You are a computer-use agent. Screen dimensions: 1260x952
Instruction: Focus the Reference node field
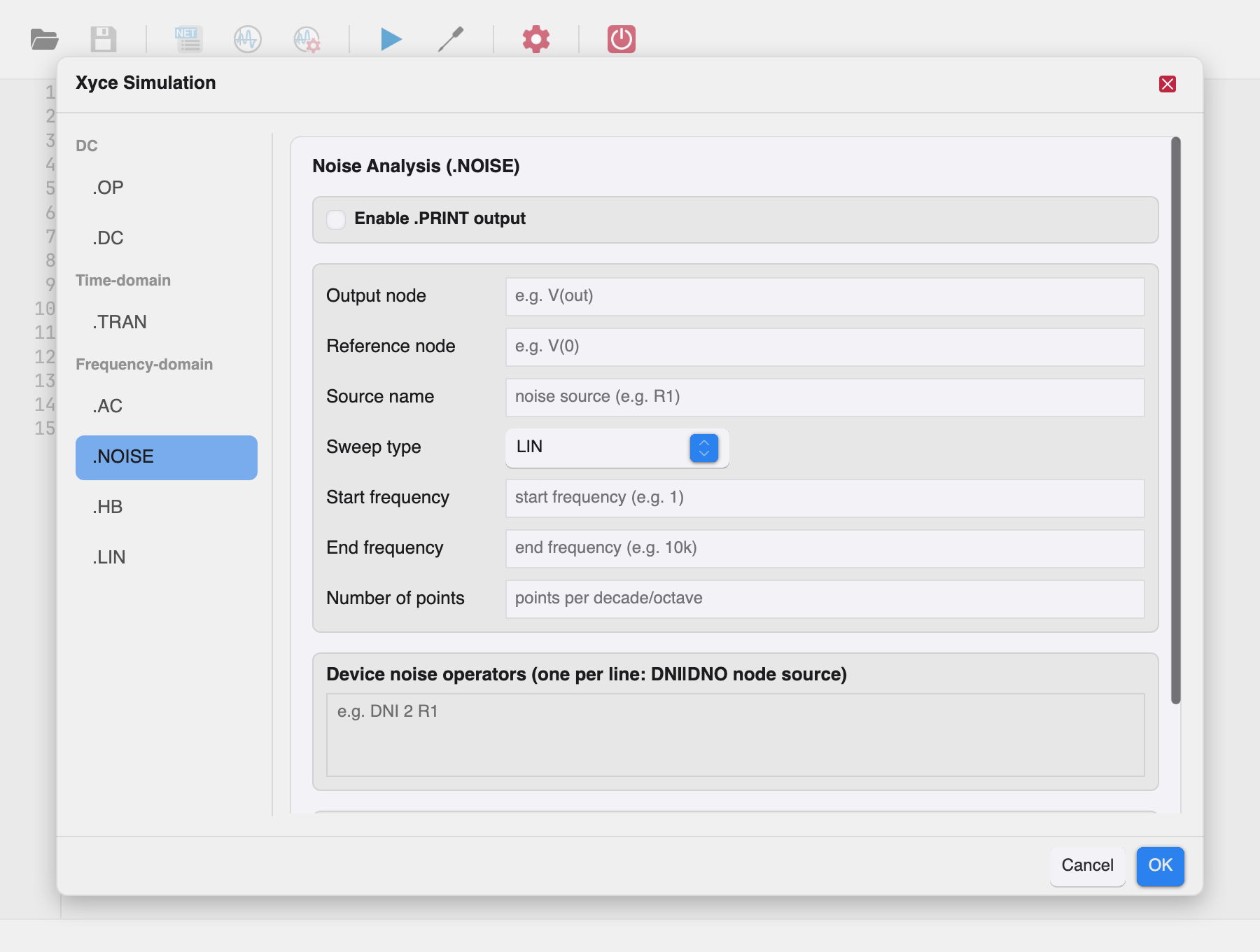(x=825, y=347)
